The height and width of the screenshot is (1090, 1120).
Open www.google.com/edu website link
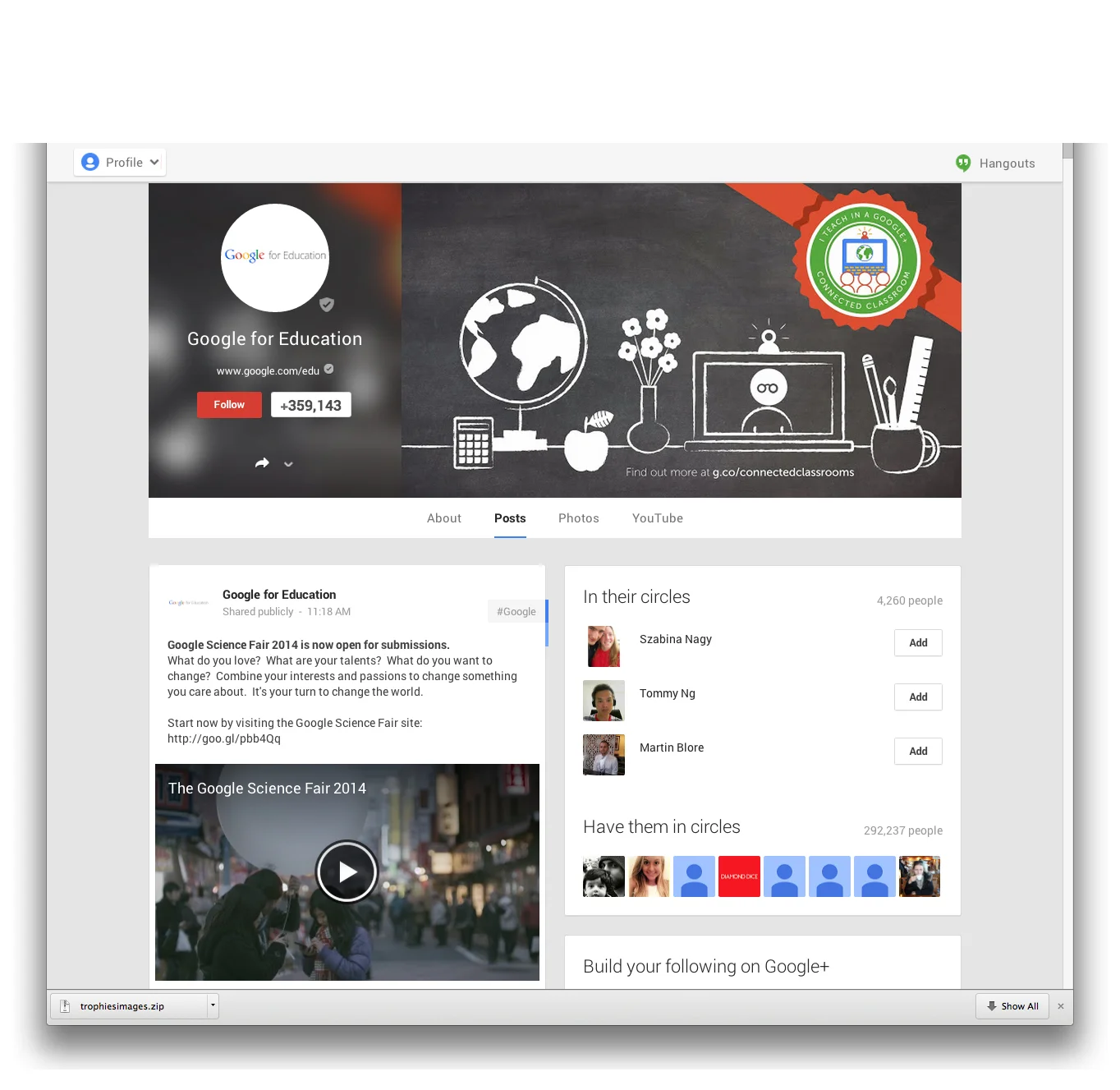click(x=268, y=371)
